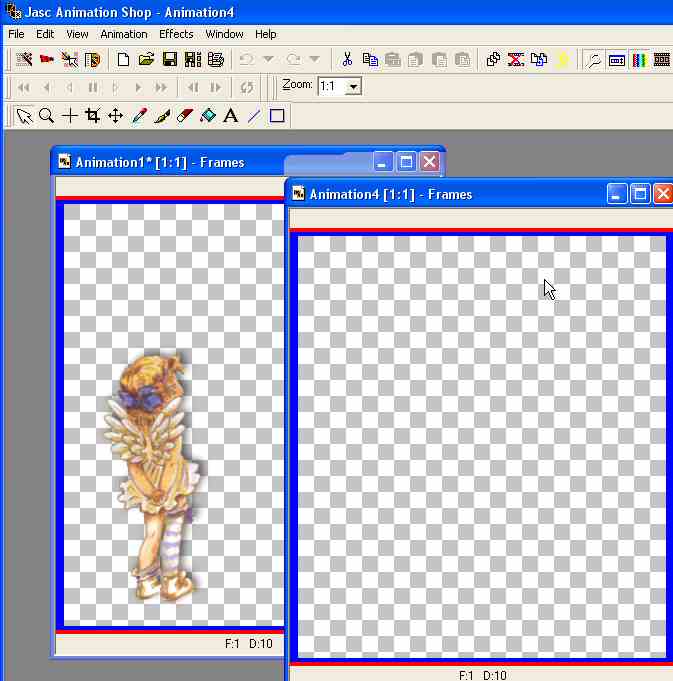
Task: Select the Mover tool
Action: (115, 116)
